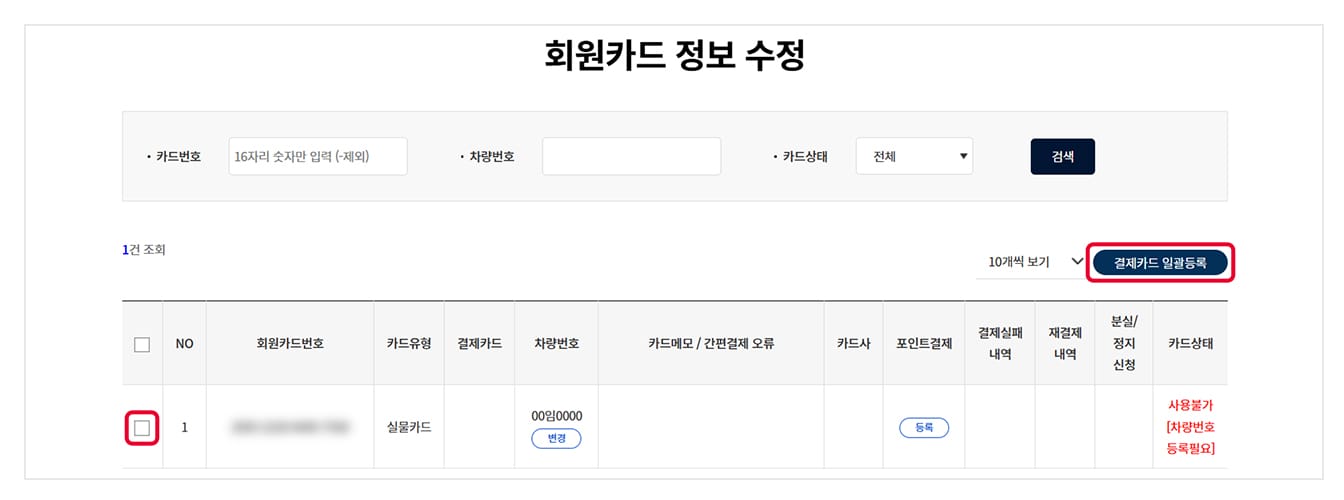The image size is (1344, 500).
Task: Click the 1건 조회 result count
Action: (144, 250)
